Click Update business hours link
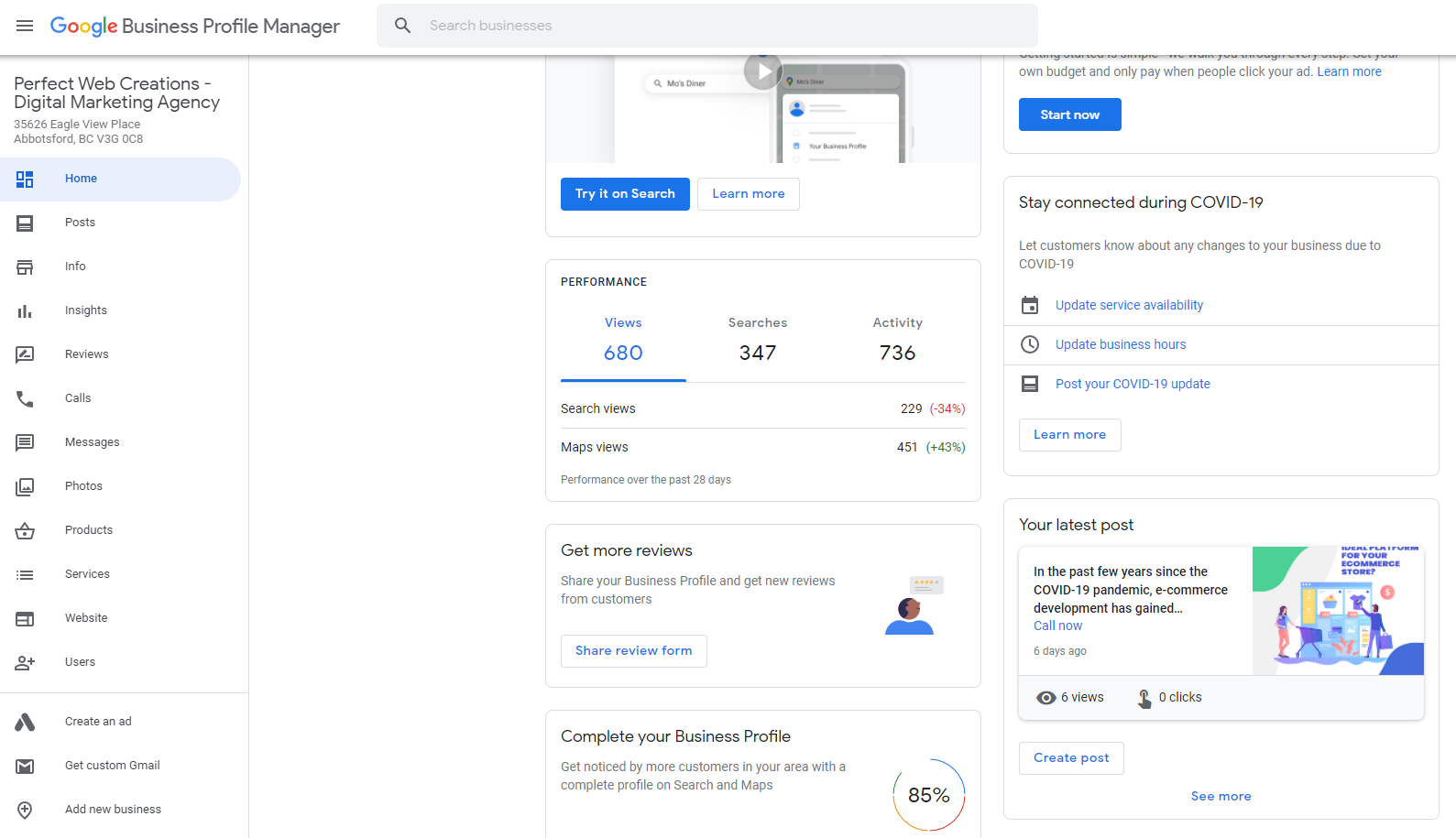Image resolution: width=1456 pixels, height=838 pixels. click(x=1121, y=344)
